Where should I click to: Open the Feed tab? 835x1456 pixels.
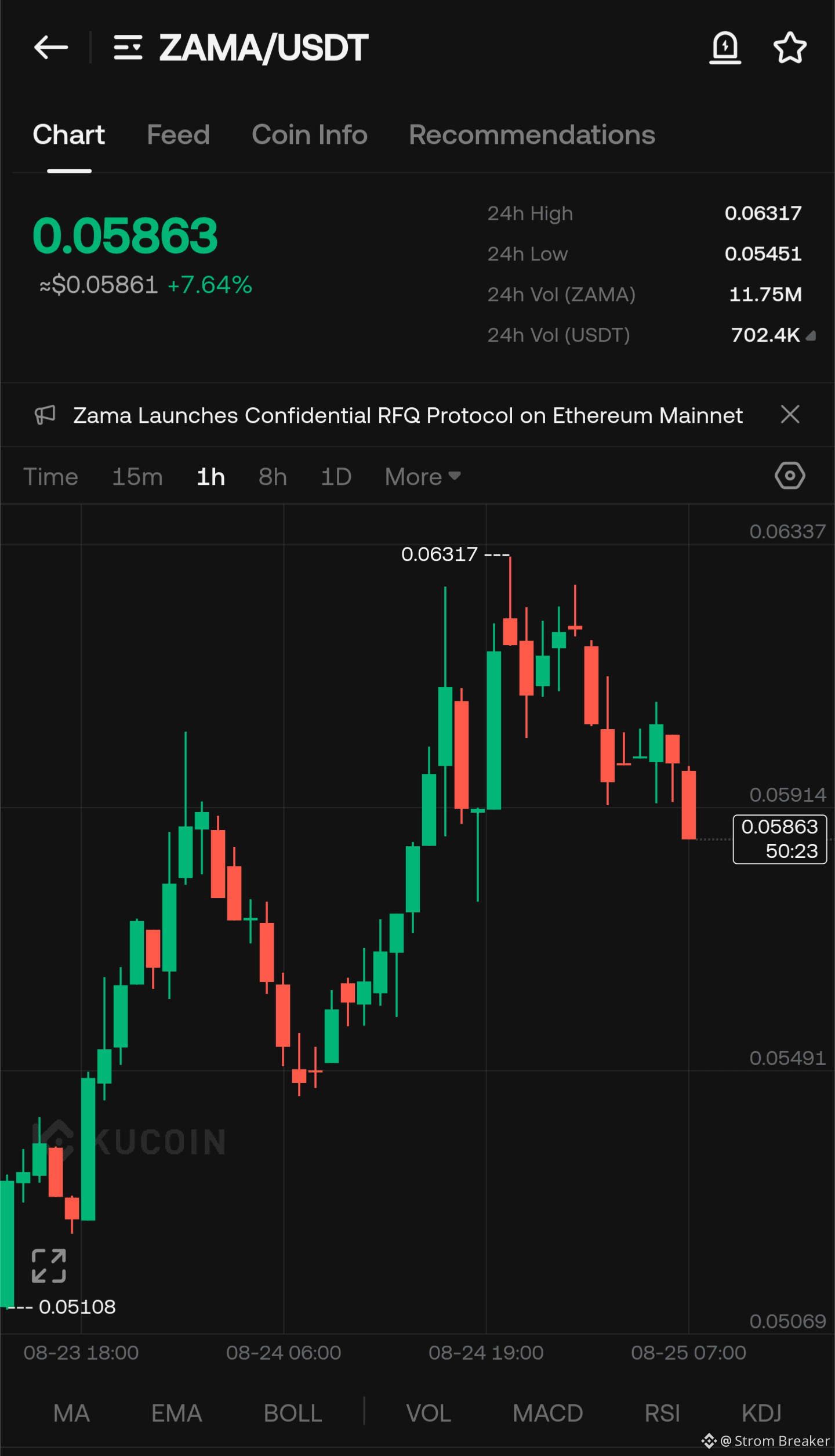click(x=178, y=135)
